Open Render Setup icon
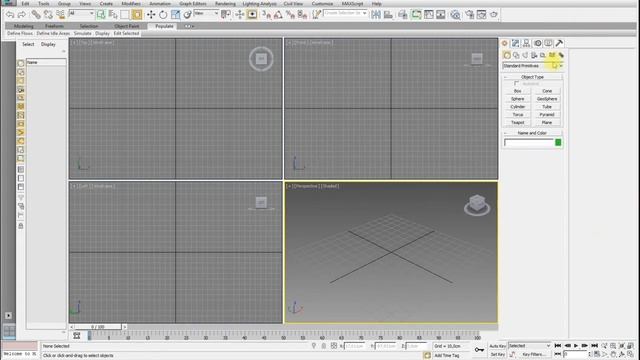 pos(470,15)
